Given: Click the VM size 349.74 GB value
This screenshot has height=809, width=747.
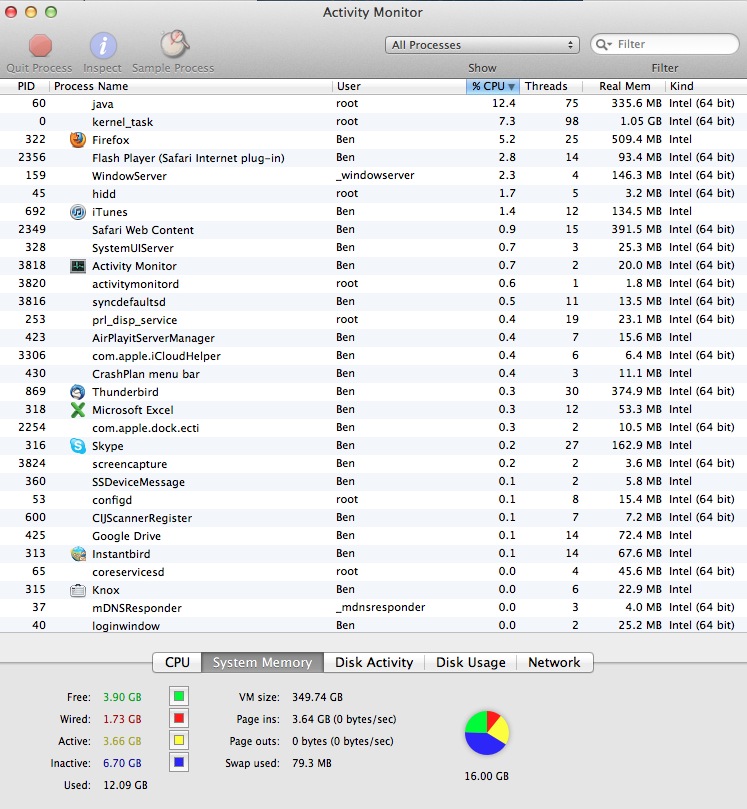Looking at the screenshot, I should point(317,697).
